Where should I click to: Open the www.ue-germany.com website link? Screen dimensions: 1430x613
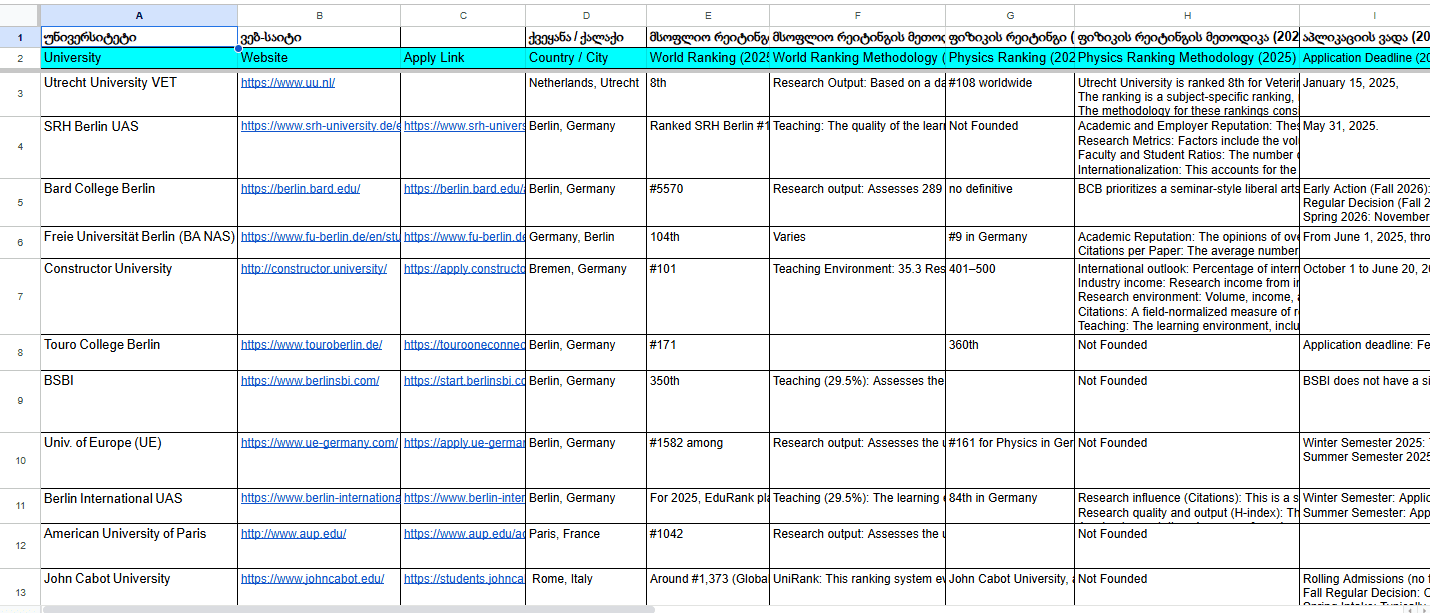click(x=319, y=443)
